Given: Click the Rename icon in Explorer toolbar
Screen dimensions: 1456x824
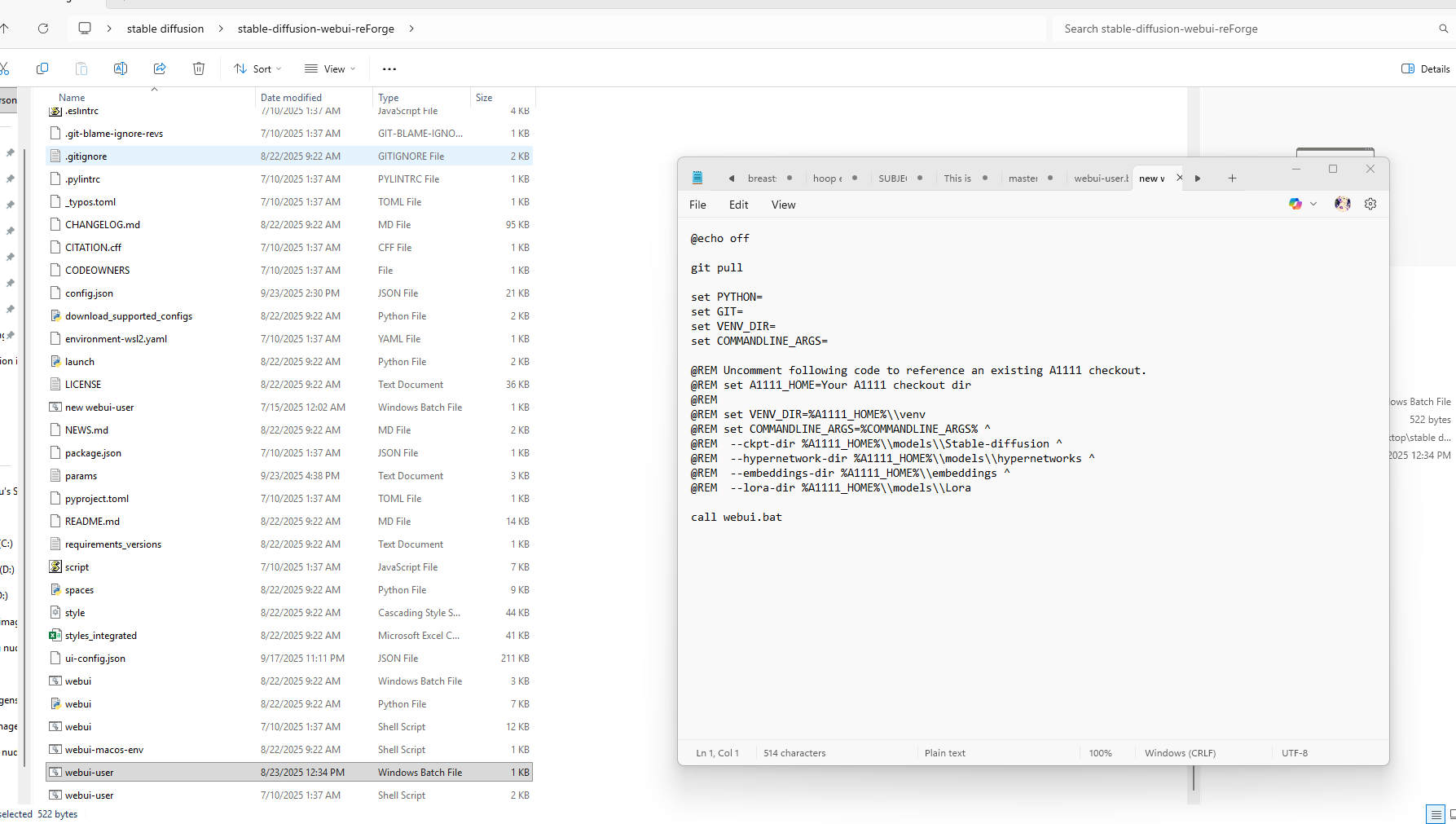Looking at the screenshot, I should pos(121,68).
